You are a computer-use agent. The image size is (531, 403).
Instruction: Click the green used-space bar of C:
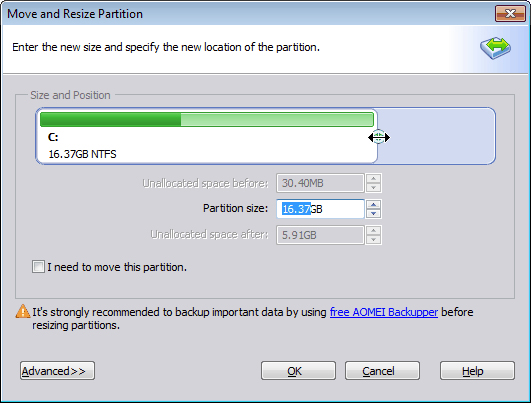click(110, 120)
